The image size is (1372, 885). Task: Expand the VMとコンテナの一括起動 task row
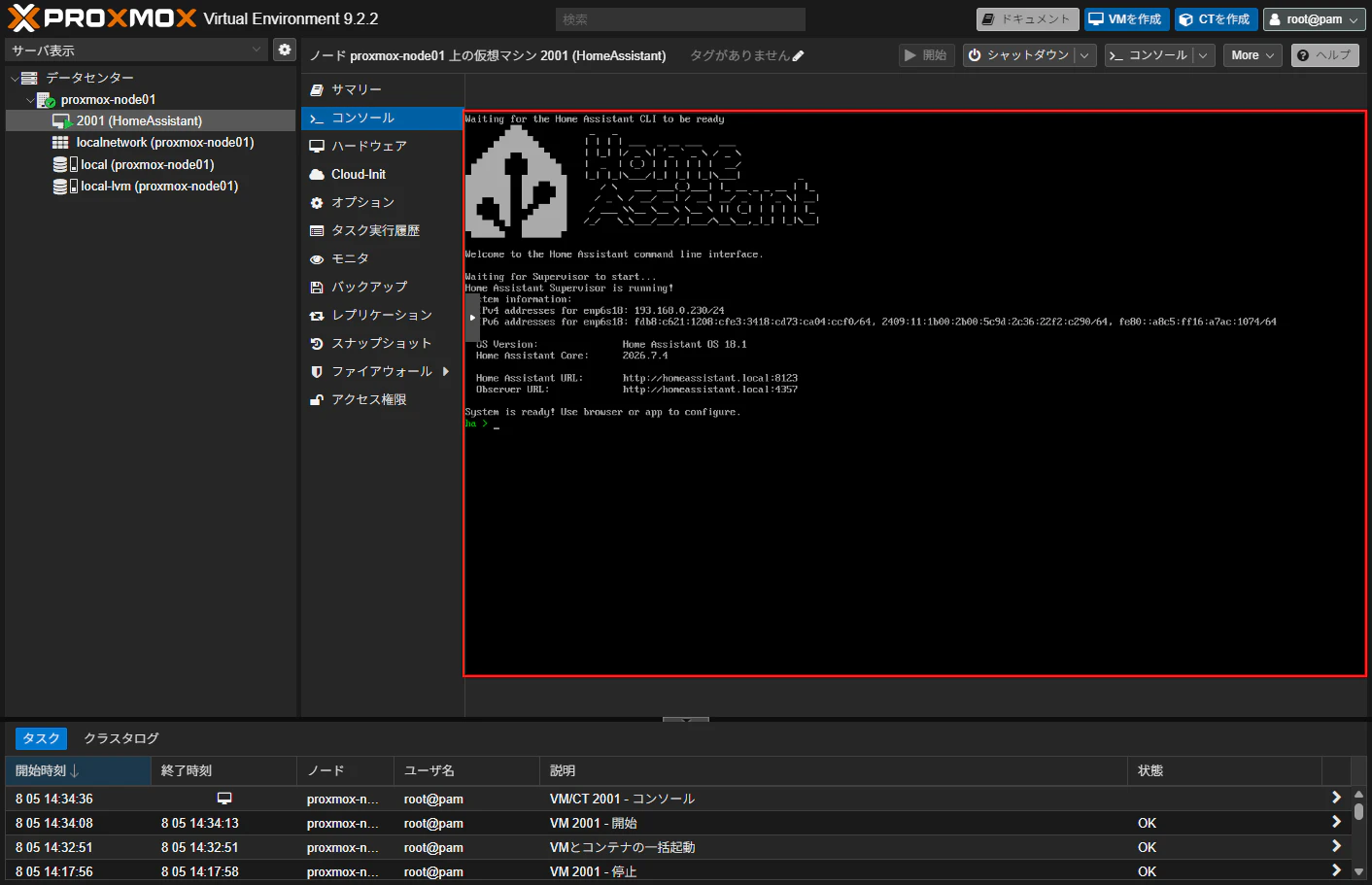click(1336, 846)
